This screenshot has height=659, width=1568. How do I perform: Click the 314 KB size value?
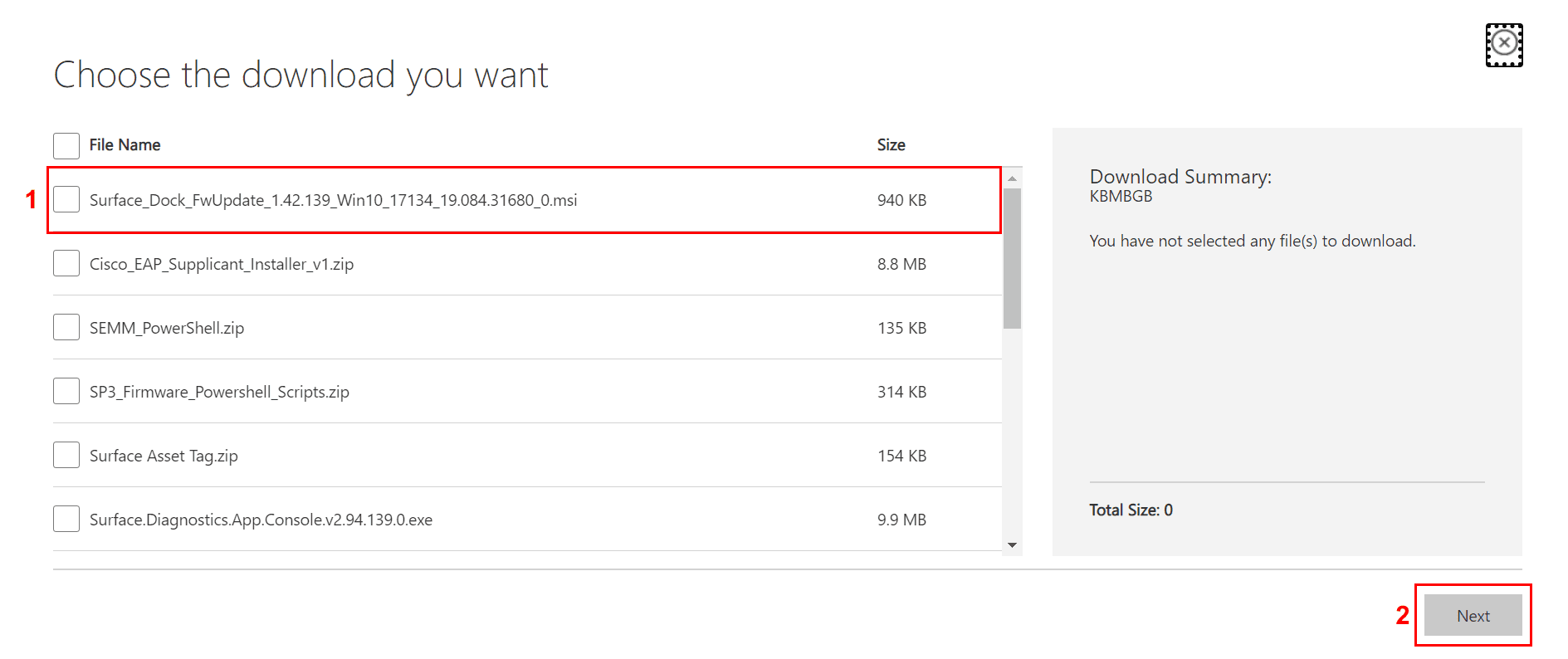901,392
